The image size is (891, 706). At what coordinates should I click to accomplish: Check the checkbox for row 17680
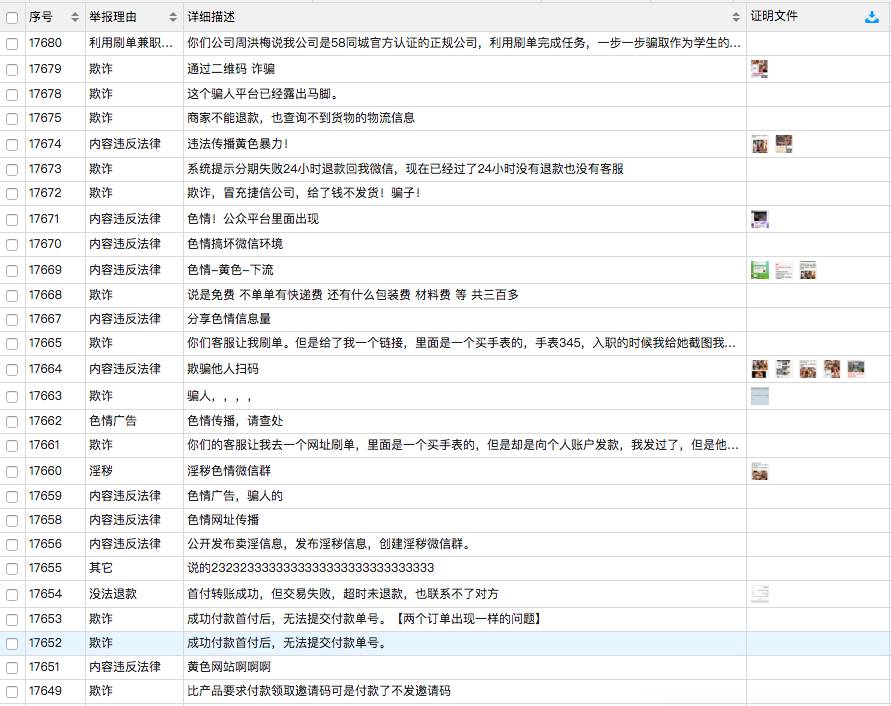point(12,44)
